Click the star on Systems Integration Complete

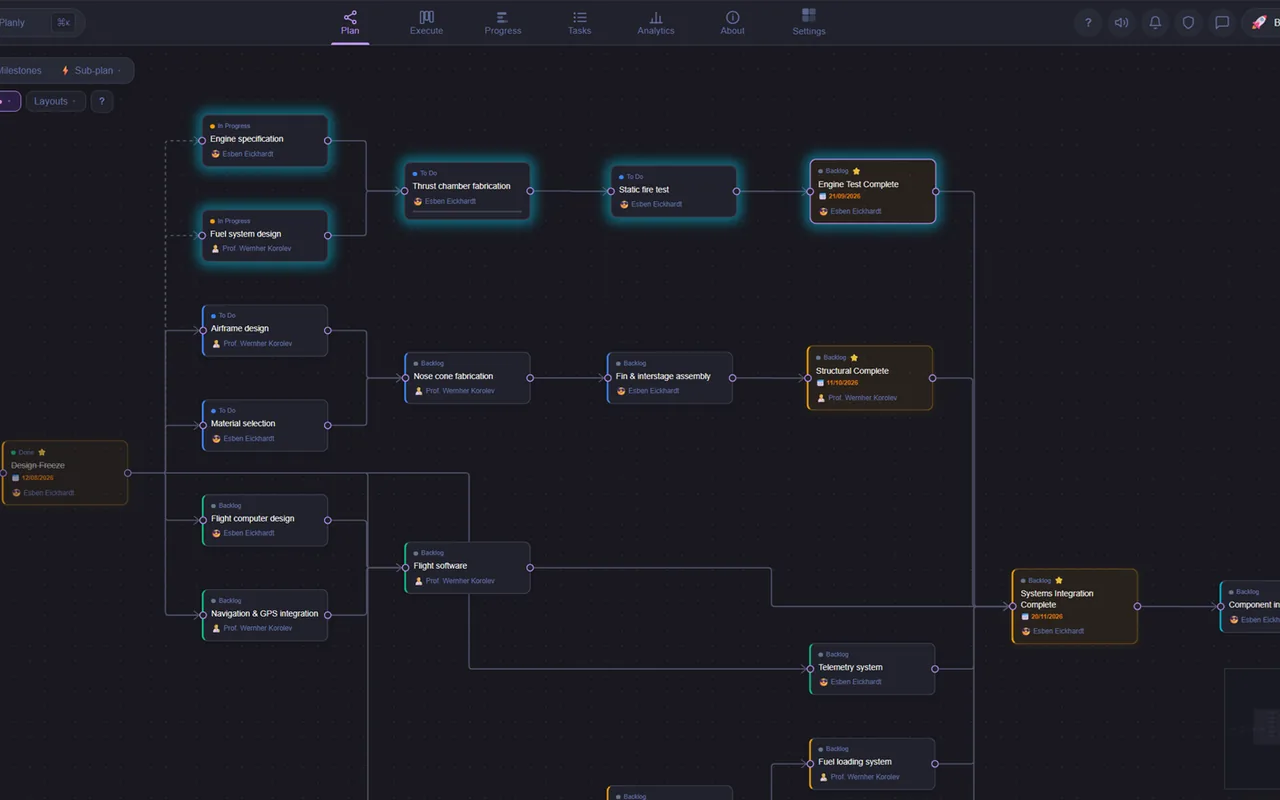click(1059, 580)
